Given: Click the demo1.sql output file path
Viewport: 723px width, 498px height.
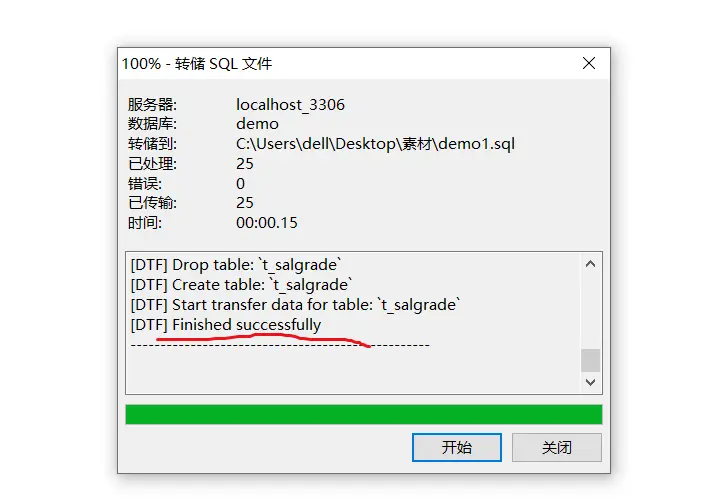Looking at the screenshot, I should click(375, 144).
